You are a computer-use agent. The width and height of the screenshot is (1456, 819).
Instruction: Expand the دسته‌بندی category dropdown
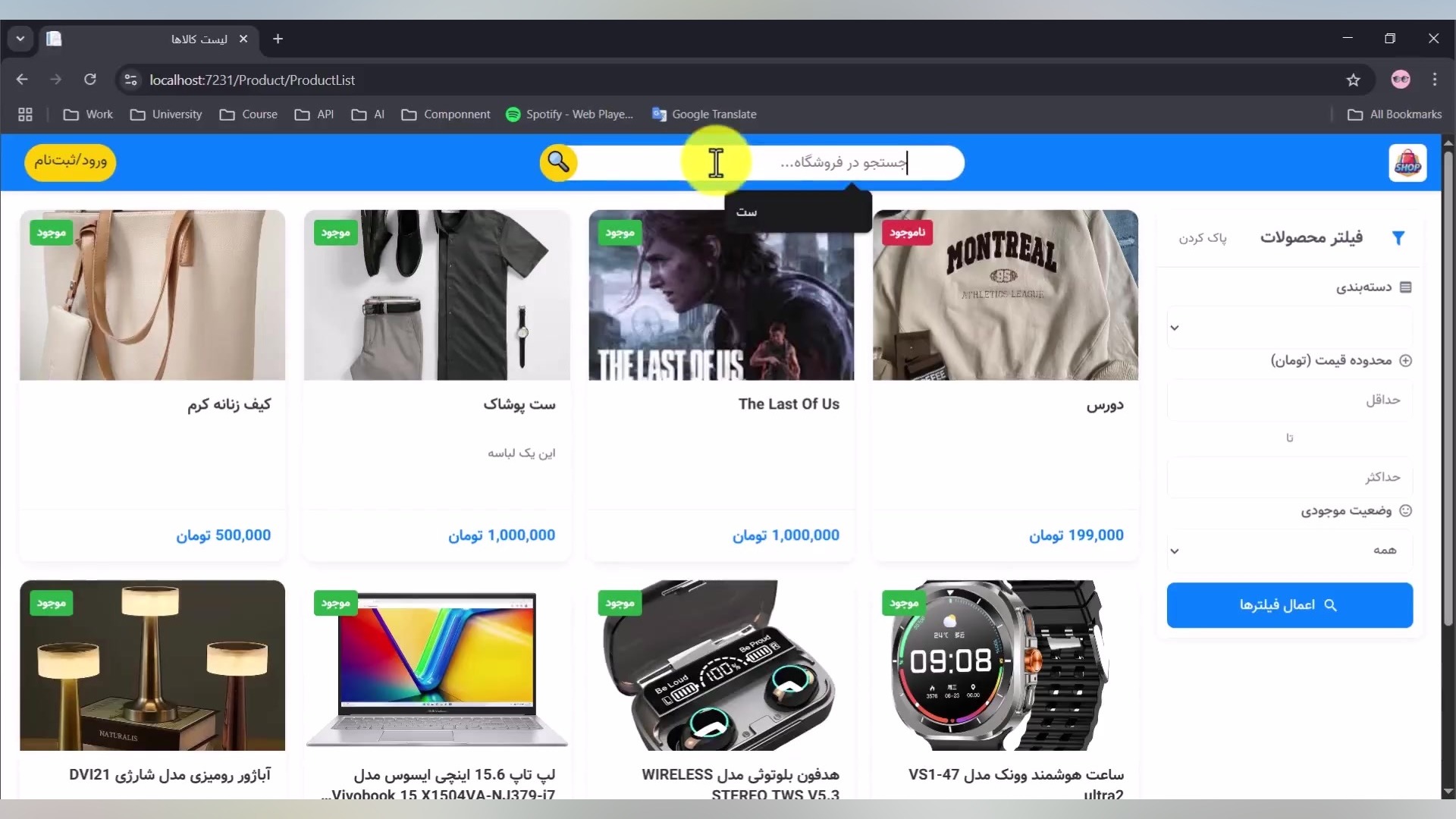coord(1289,328)
